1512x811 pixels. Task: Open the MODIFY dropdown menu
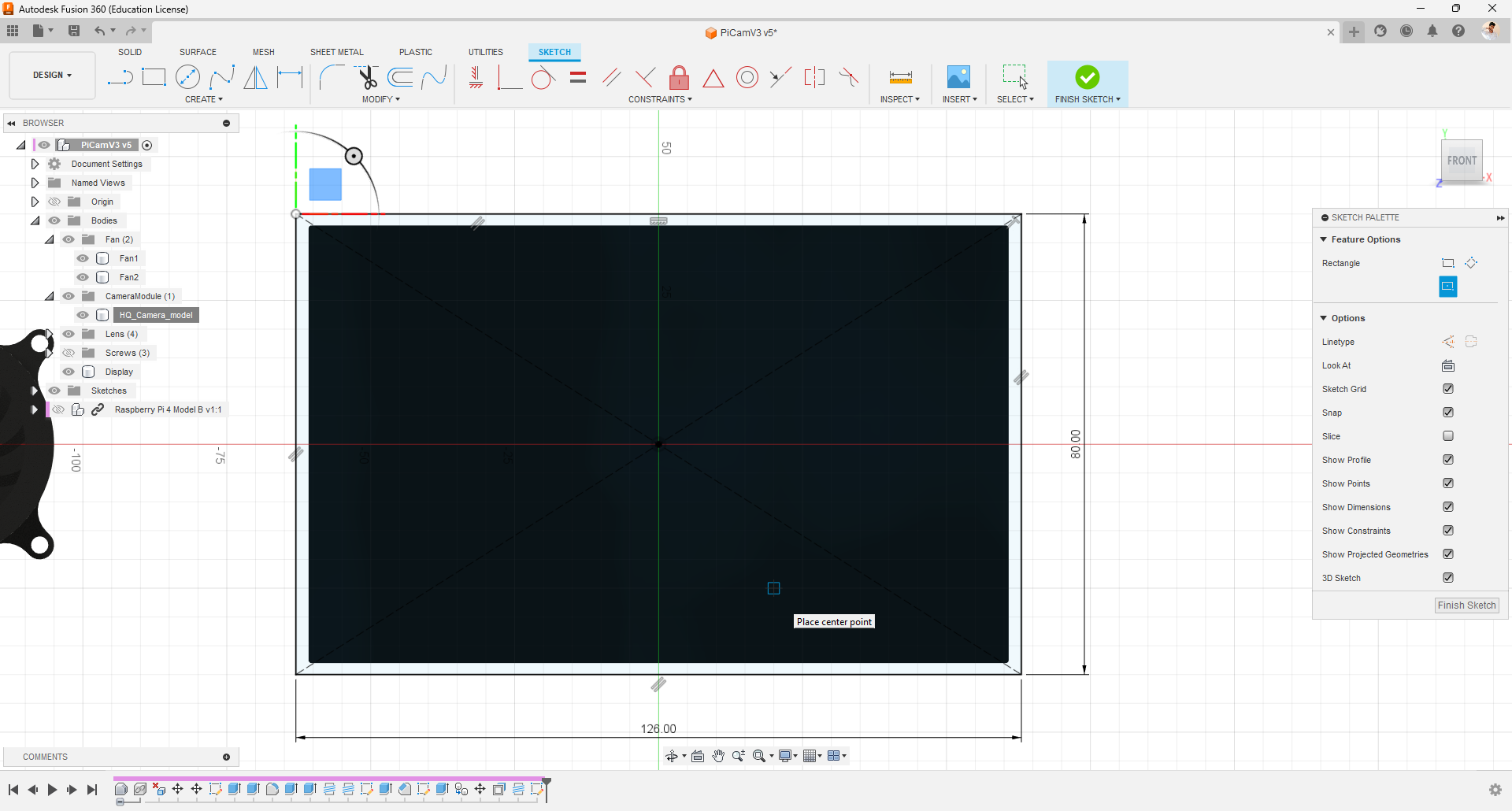click(x=381, y=99)
